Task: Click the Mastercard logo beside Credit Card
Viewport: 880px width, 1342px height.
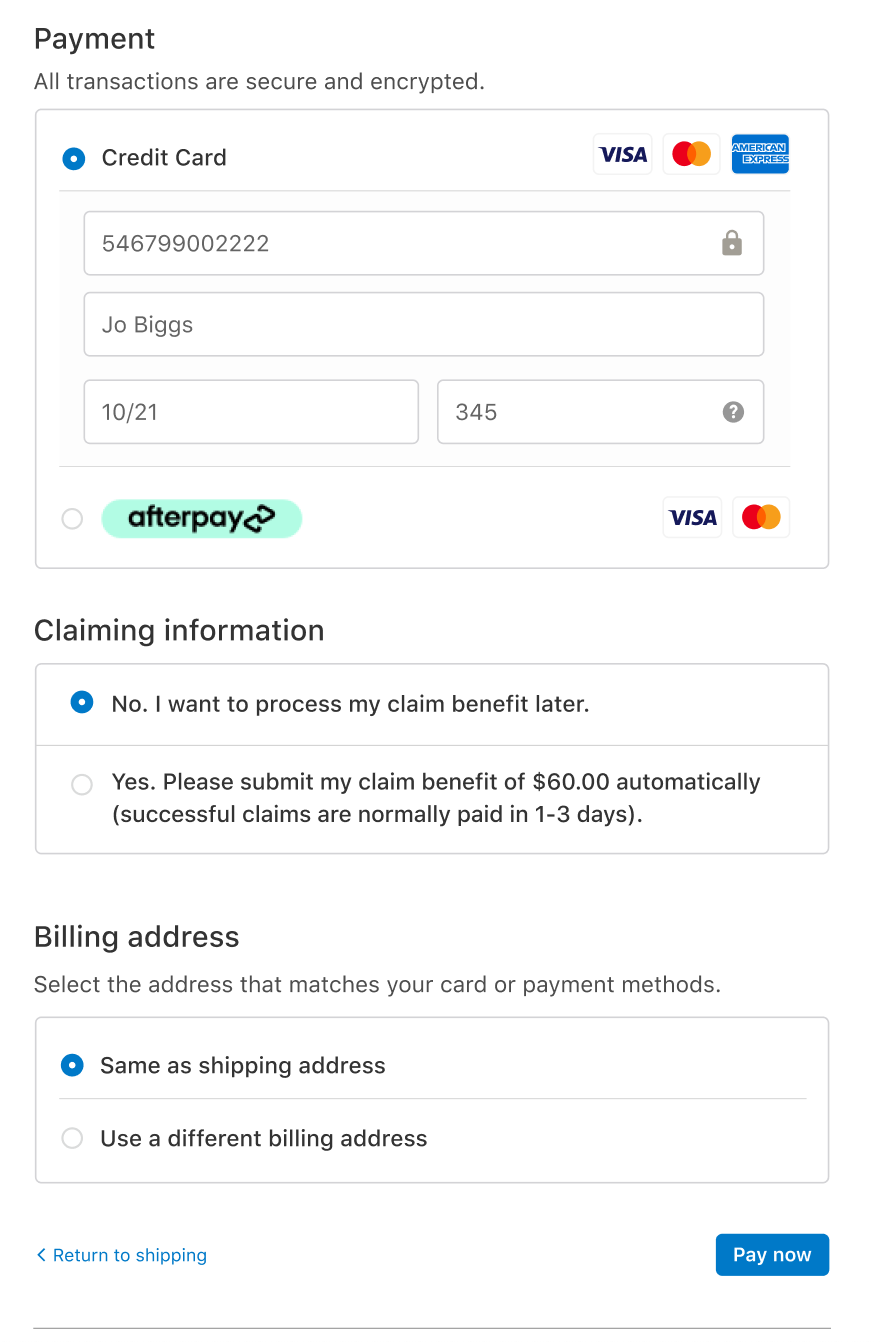Action: click(x=691, y=154)
